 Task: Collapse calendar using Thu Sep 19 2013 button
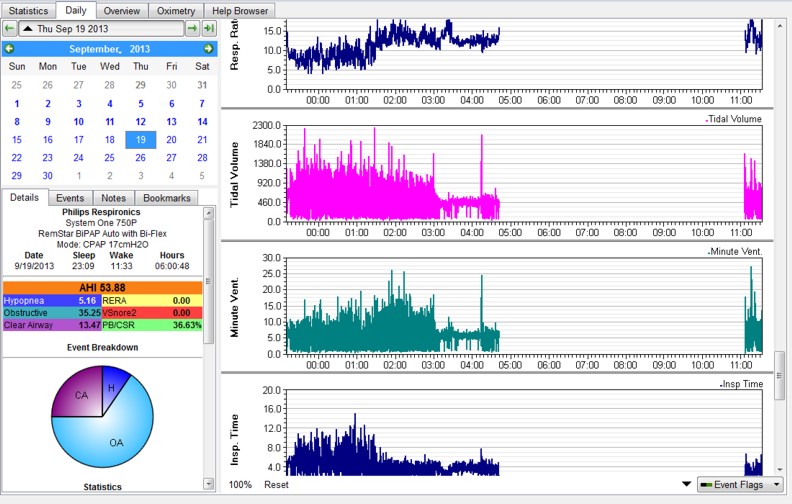pyautogui.click(x=102, y=29)
